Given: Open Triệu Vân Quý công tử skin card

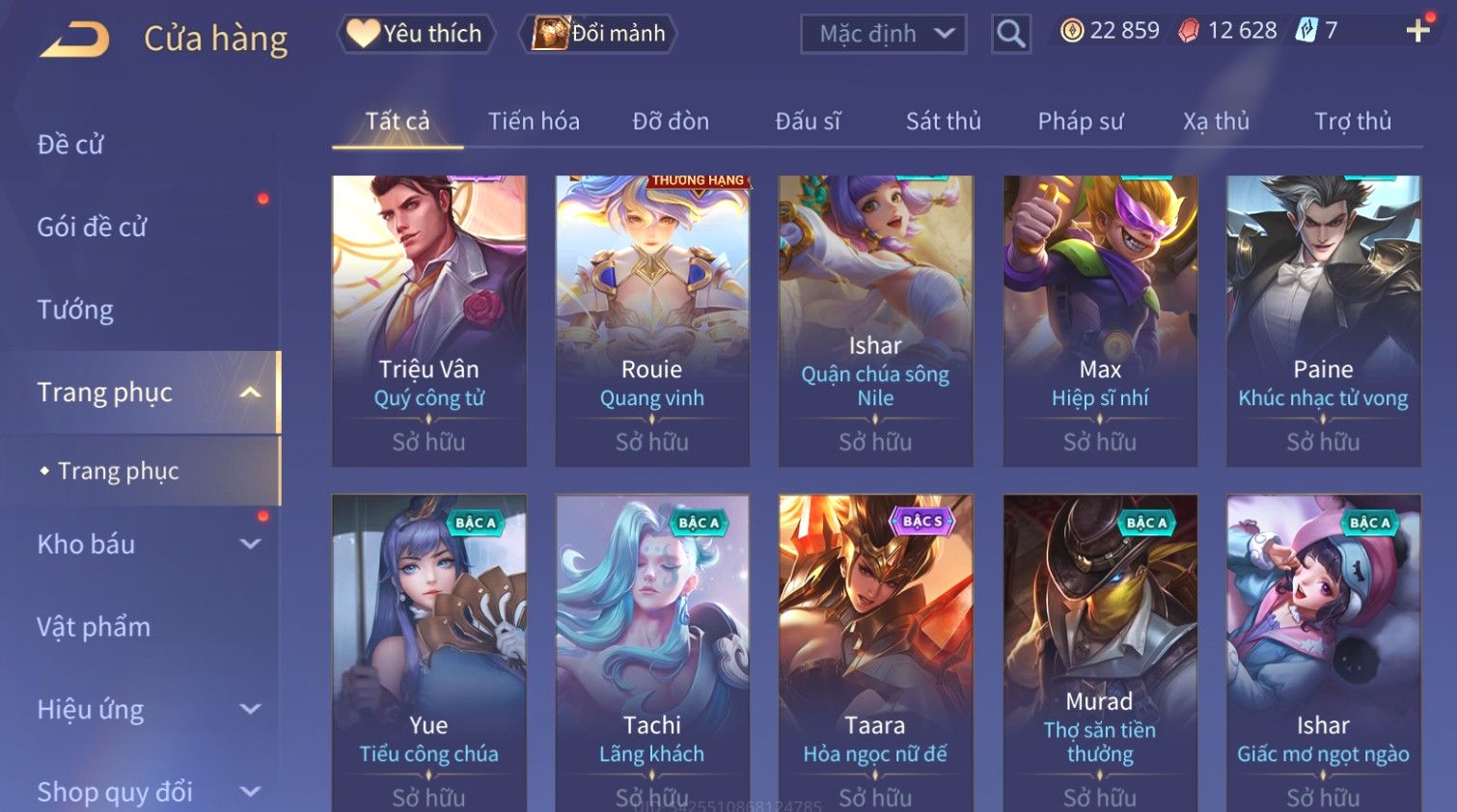Looking at the screenshot, I should coord(429,321).
